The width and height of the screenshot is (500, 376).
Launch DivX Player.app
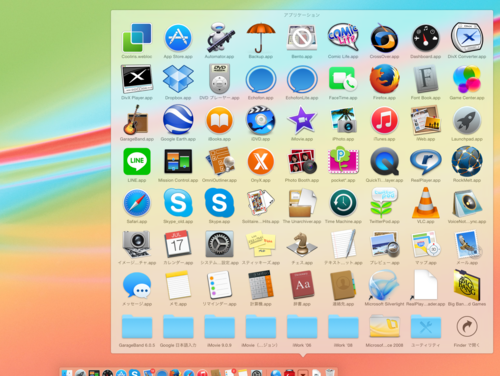pos(137,79)
